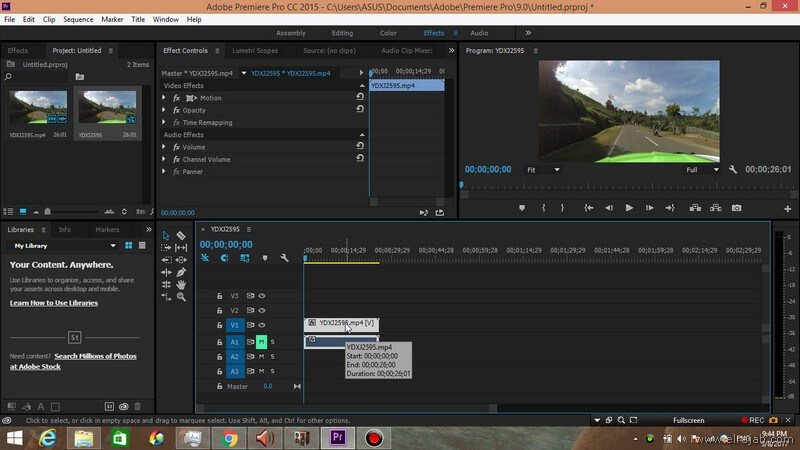
Task: Toggle V2 track output eye
Action: (262, 310)
